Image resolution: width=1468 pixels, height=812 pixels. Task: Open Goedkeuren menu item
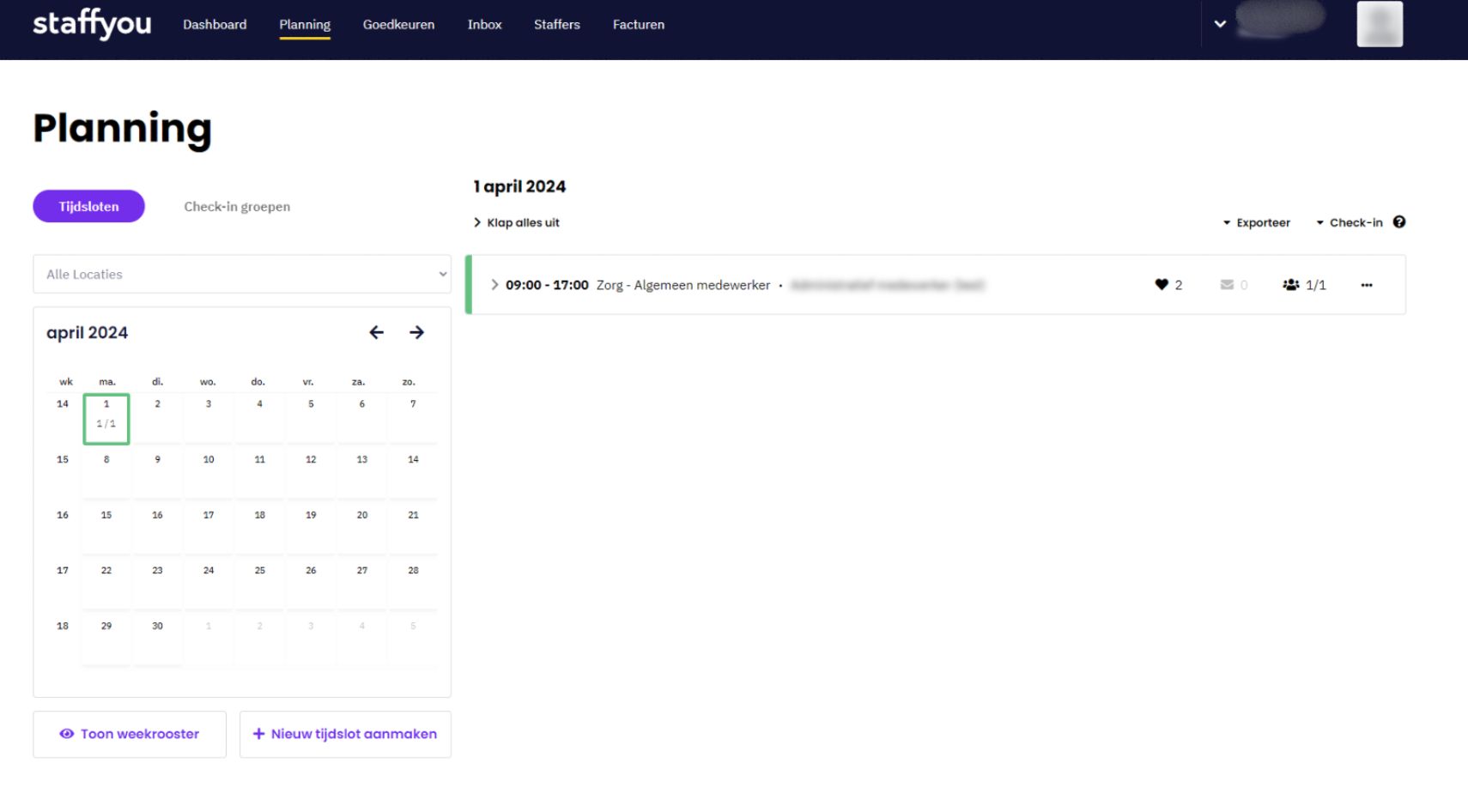coord(398,25)
